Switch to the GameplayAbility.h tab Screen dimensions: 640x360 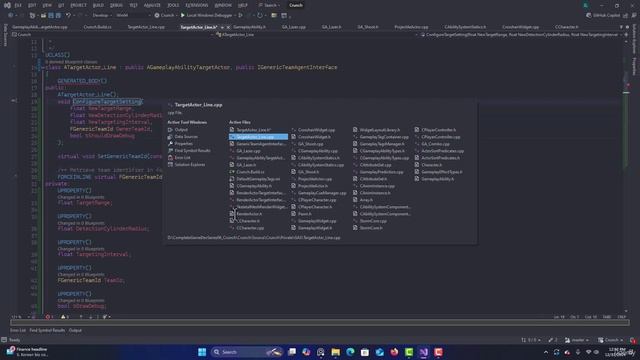(x=249, y=27)
